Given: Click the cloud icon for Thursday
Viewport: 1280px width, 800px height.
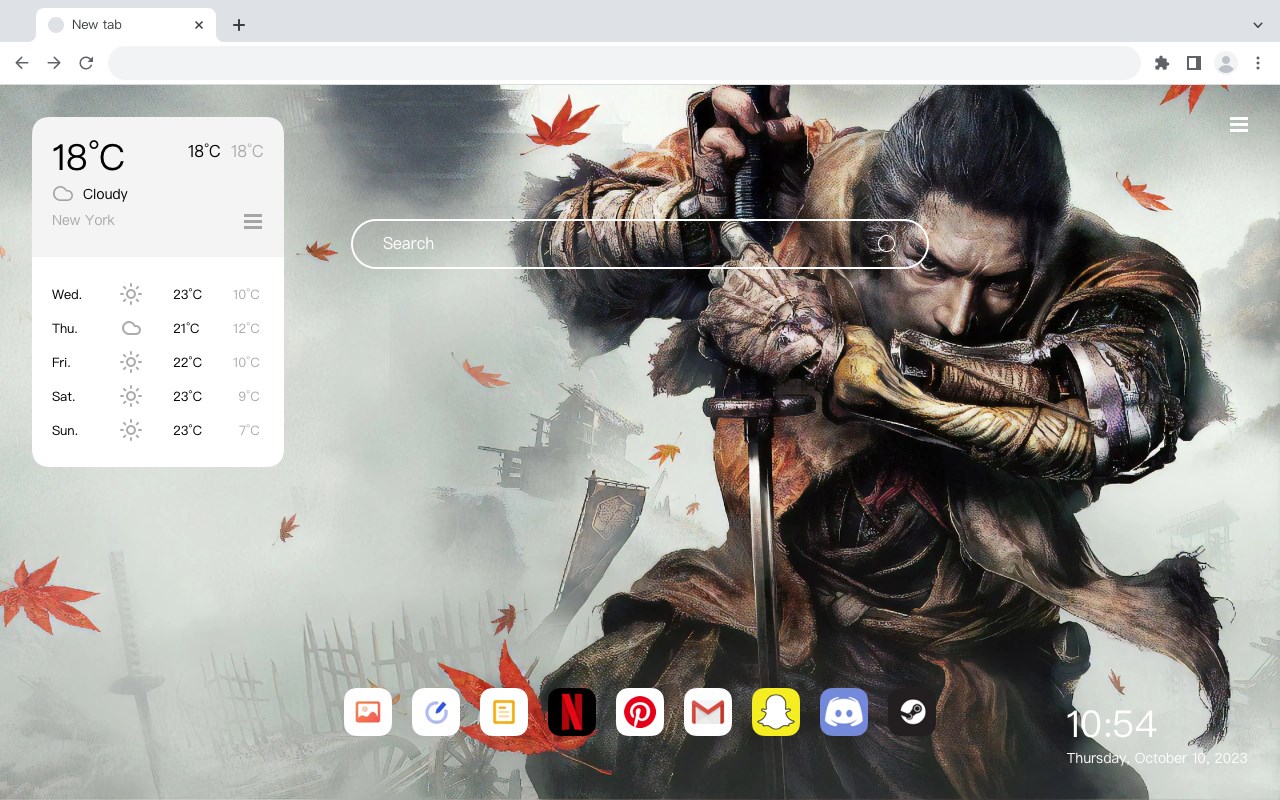Looking at the screenshot, I should tap(131, 328).
